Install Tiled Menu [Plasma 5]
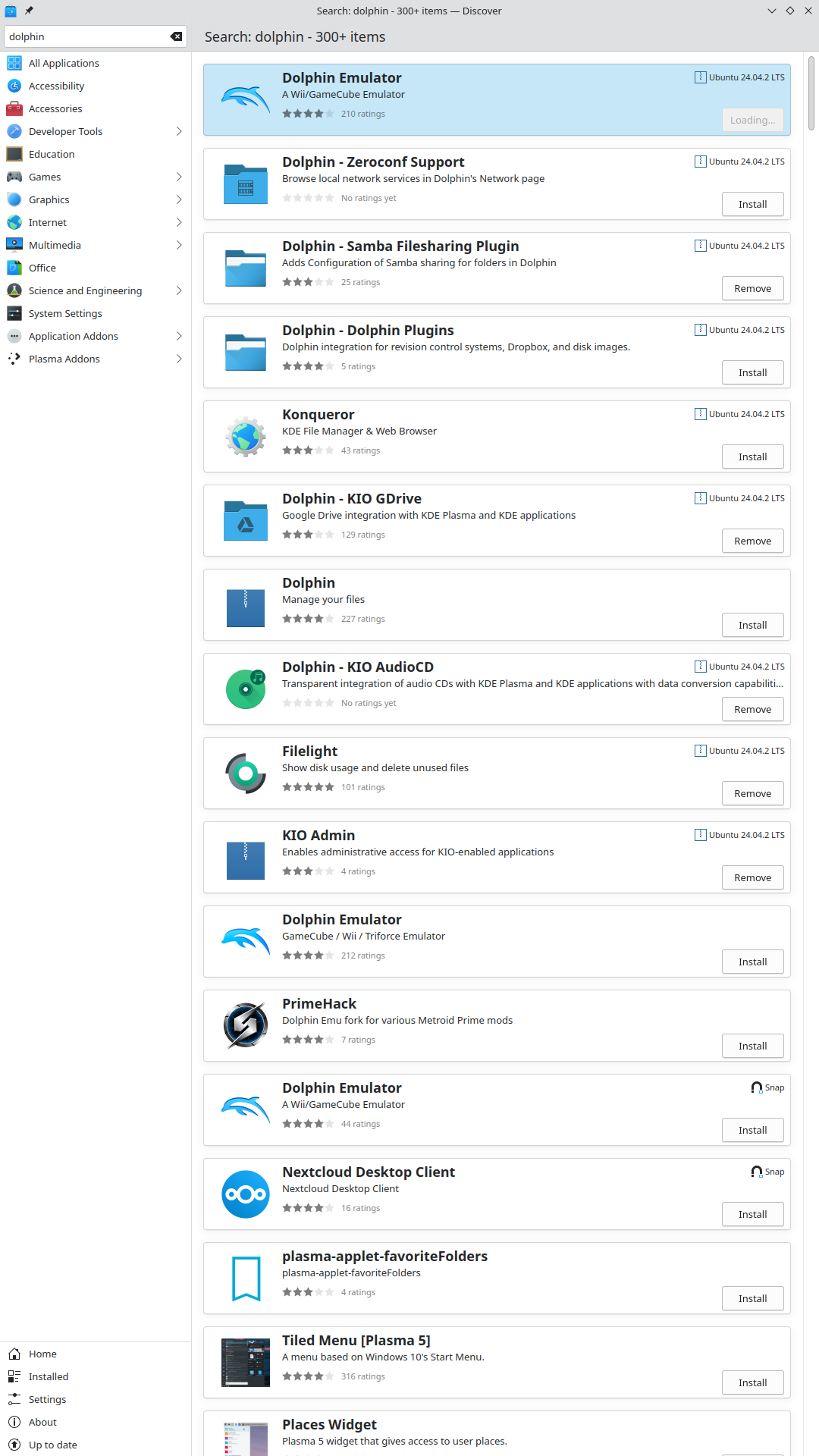This screenshot has height=1456, width=819. click(753, 1382)
